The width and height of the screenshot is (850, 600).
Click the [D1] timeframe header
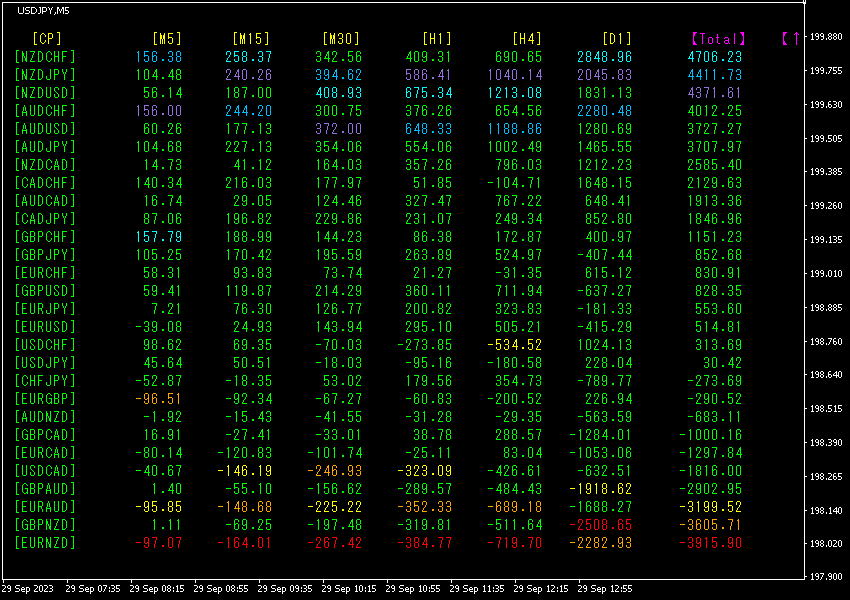point(617,38)
